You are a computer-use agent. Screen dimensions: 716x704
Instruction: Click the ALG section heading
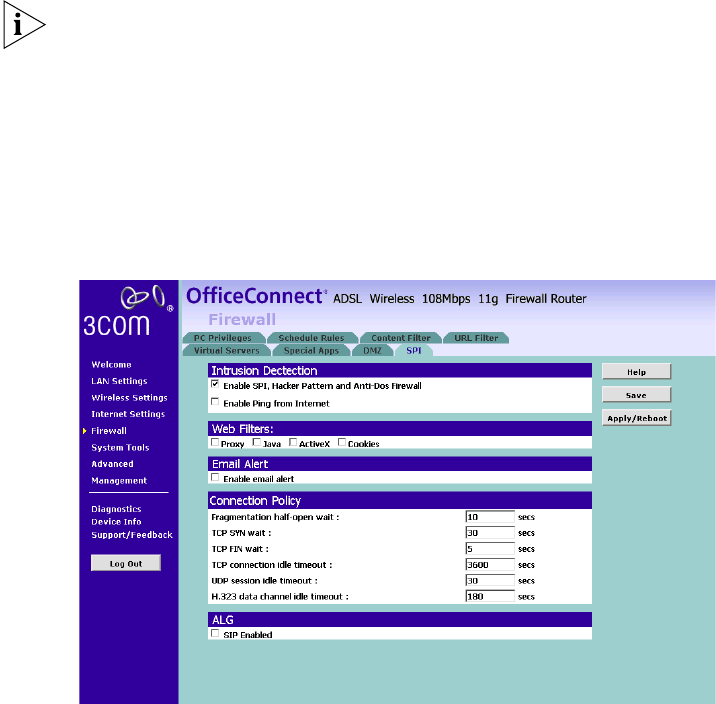[400, 620]
